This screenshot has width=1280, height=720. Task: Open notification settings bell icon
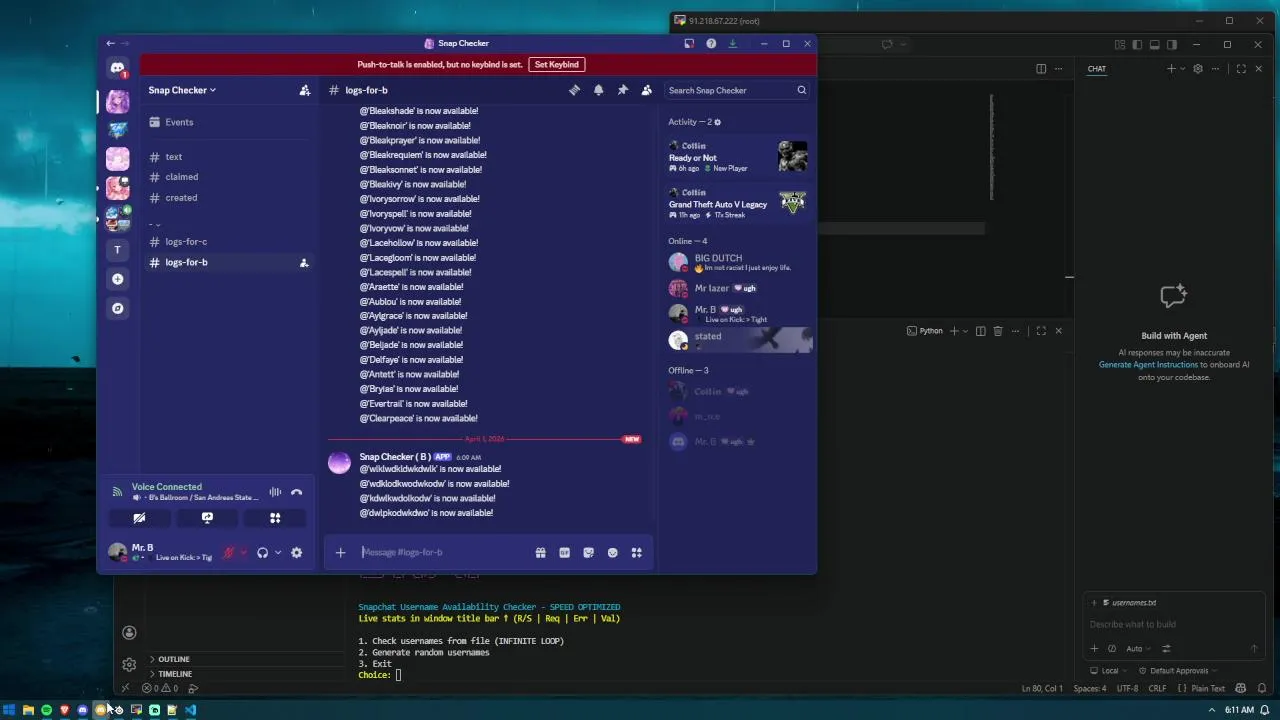click(598, 90)
